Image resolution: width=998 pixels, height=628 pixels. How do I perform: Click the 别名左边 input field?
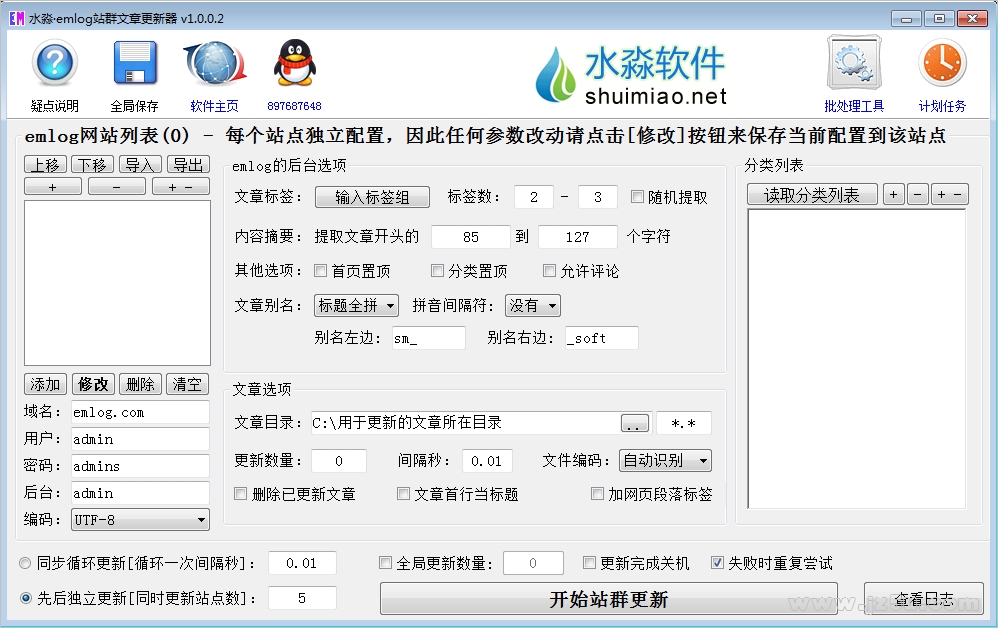[428, 338]
